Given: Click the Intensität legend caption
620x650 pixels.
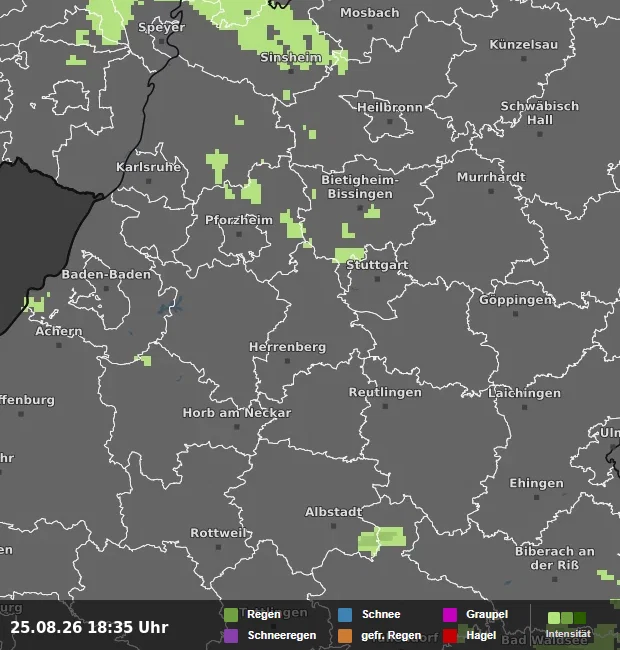Looking at the screenshot, I should pos(568,634).
